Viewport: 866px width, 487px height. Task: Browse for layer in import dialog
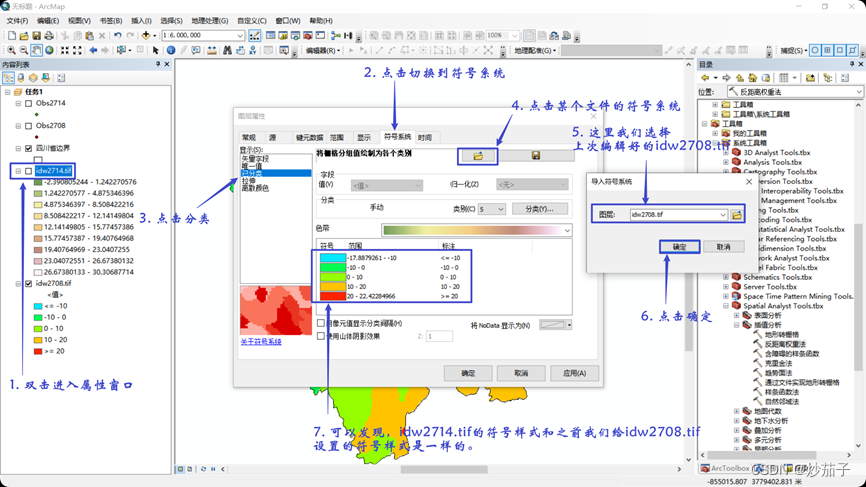coord(737,215)
